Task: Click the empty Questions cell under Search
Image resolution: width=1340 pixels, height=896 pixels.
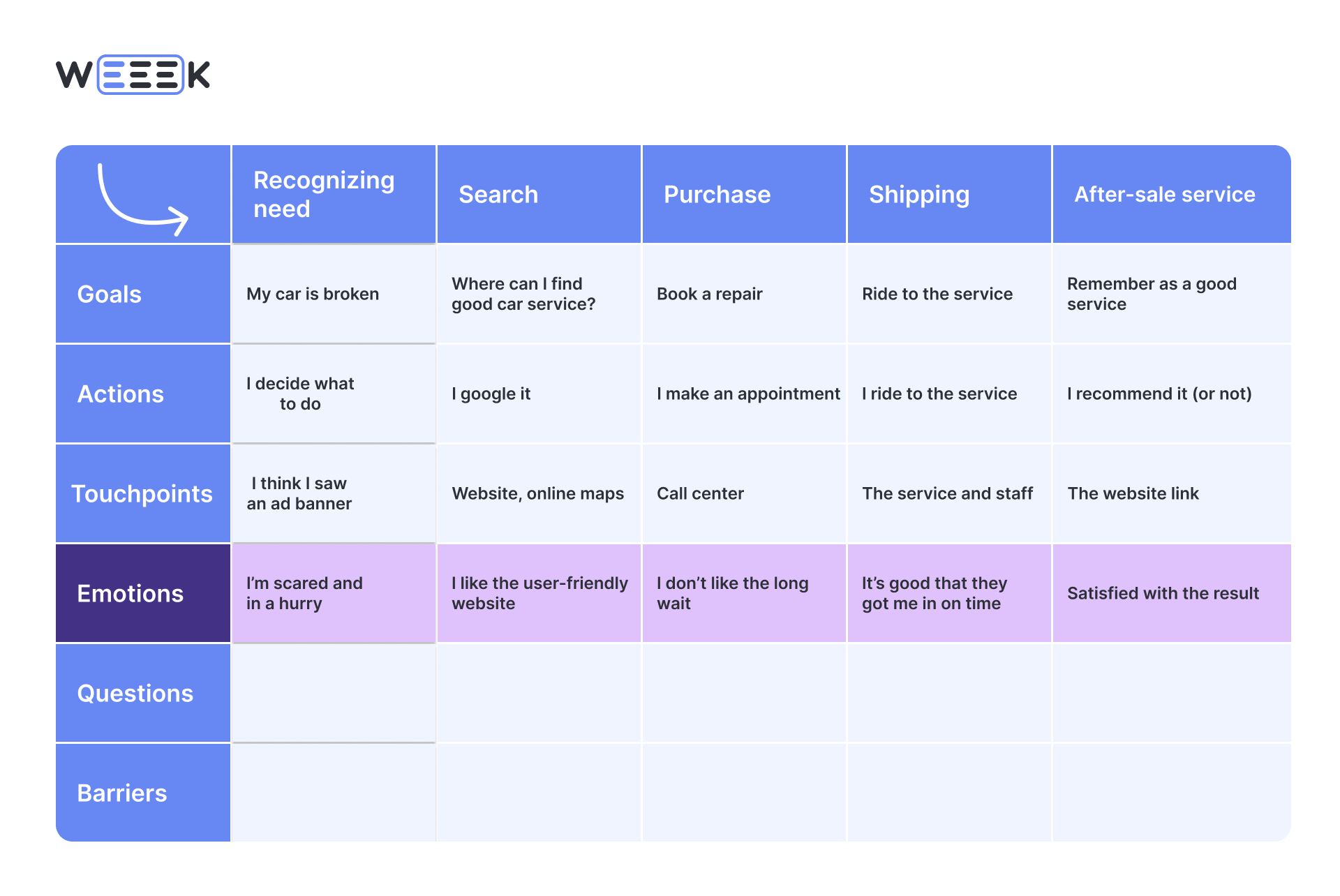Action: [539, 694]
